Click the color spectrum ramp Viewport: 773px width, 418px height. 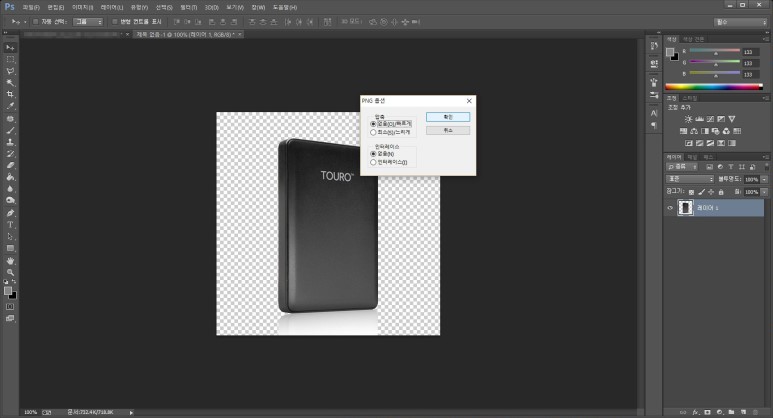(714, 87)
